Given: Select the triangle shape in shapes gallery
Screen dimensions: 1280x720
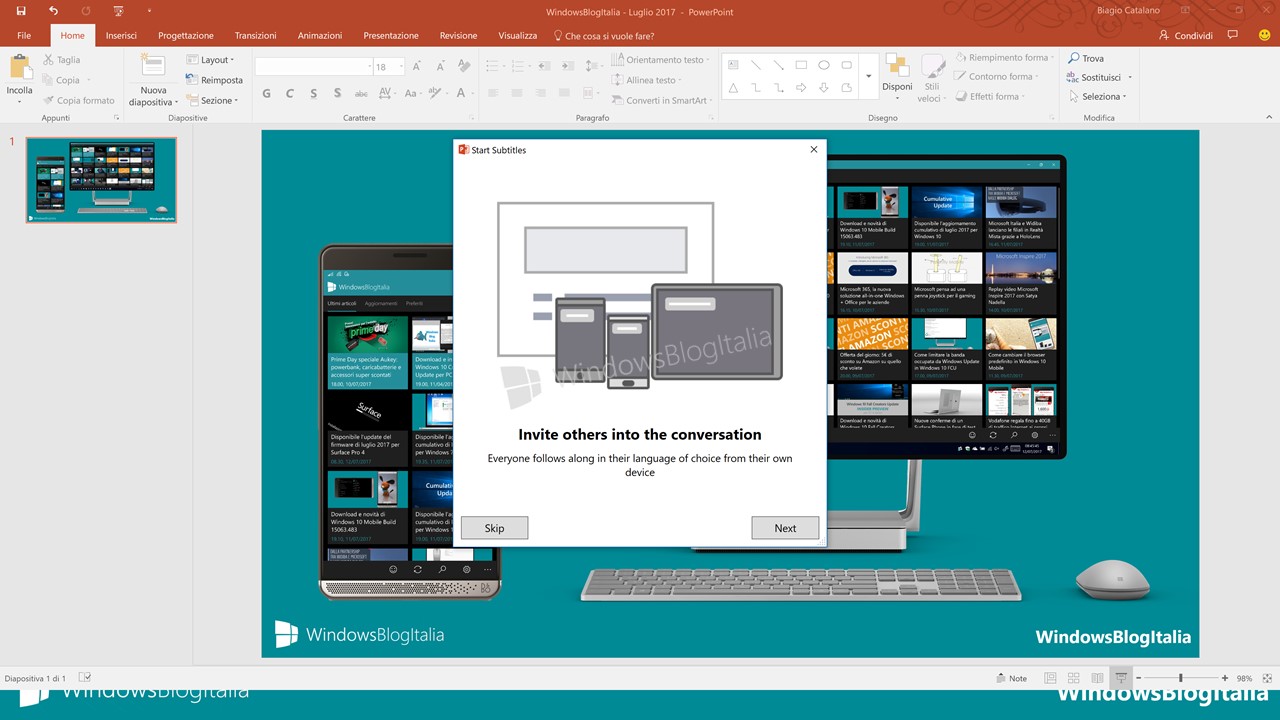Looking at the screenshot, I should pyautogui.click(x=733, y=88).
